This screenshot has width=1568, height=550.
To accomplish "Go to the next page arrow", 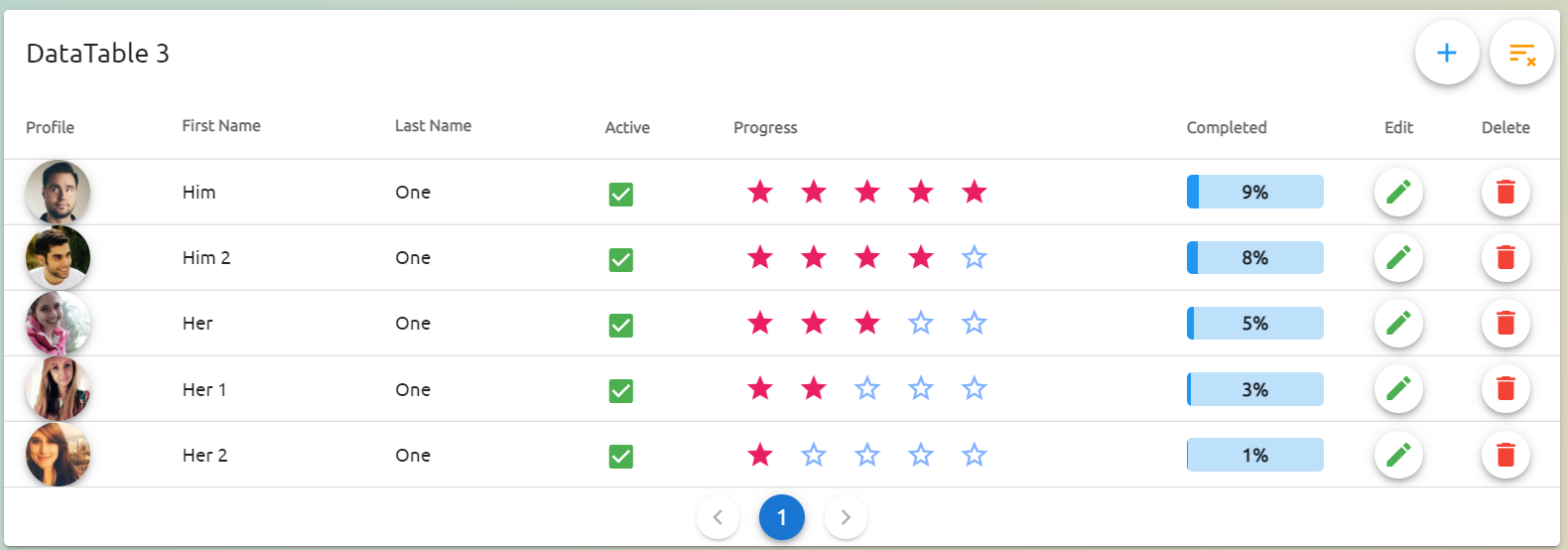I will [846, 517].
